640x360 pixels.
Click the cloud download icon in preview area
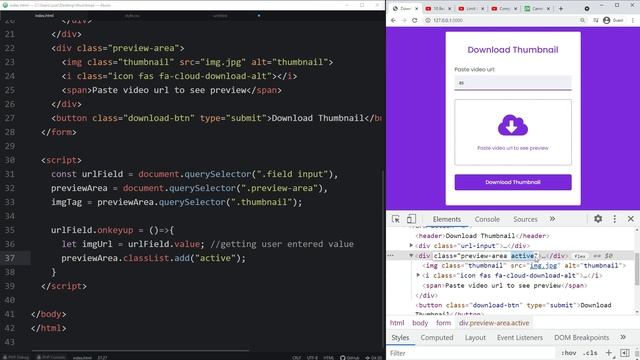[x=513, y=125]
